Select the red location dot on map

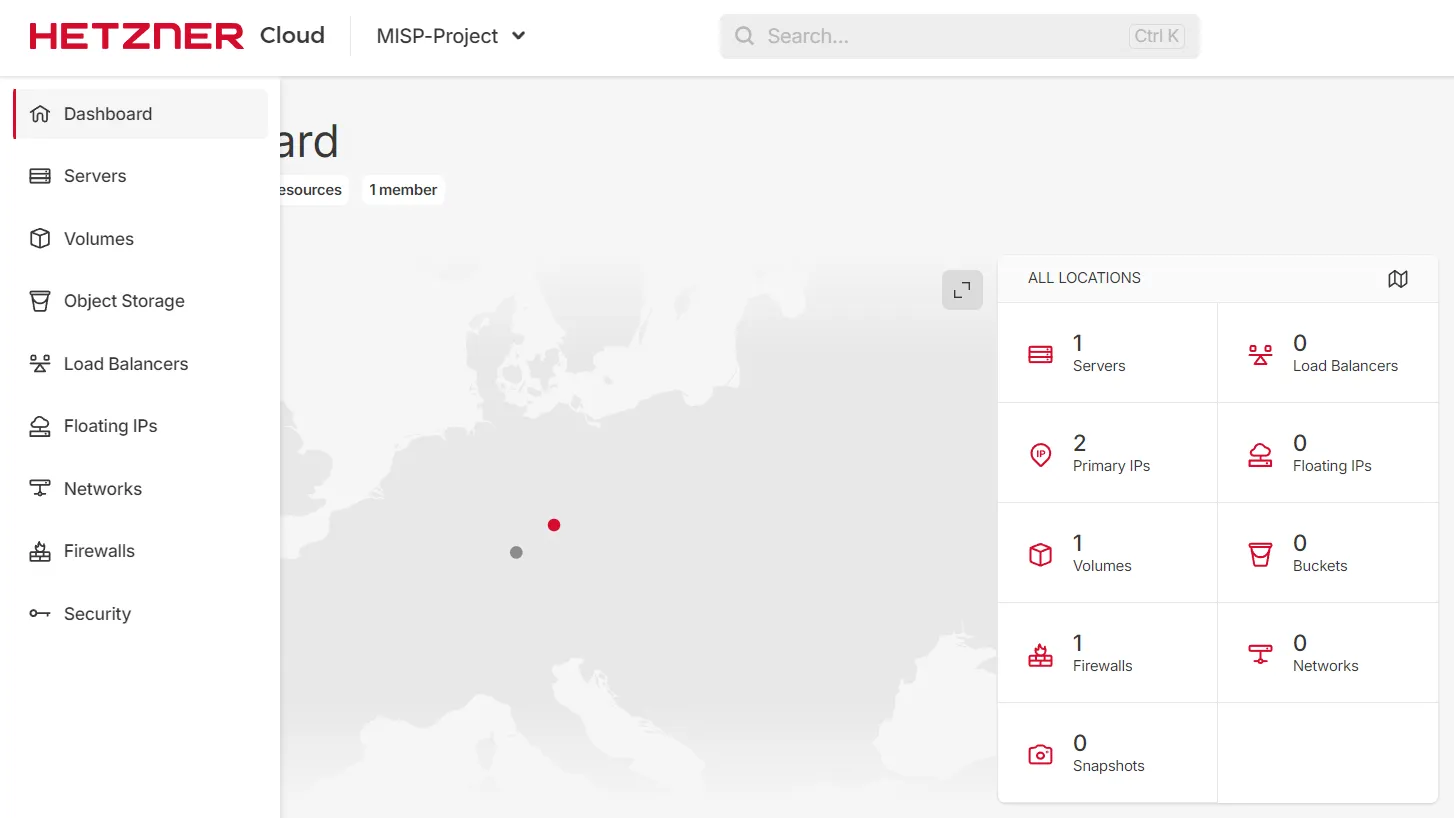[x=554, y=525]
